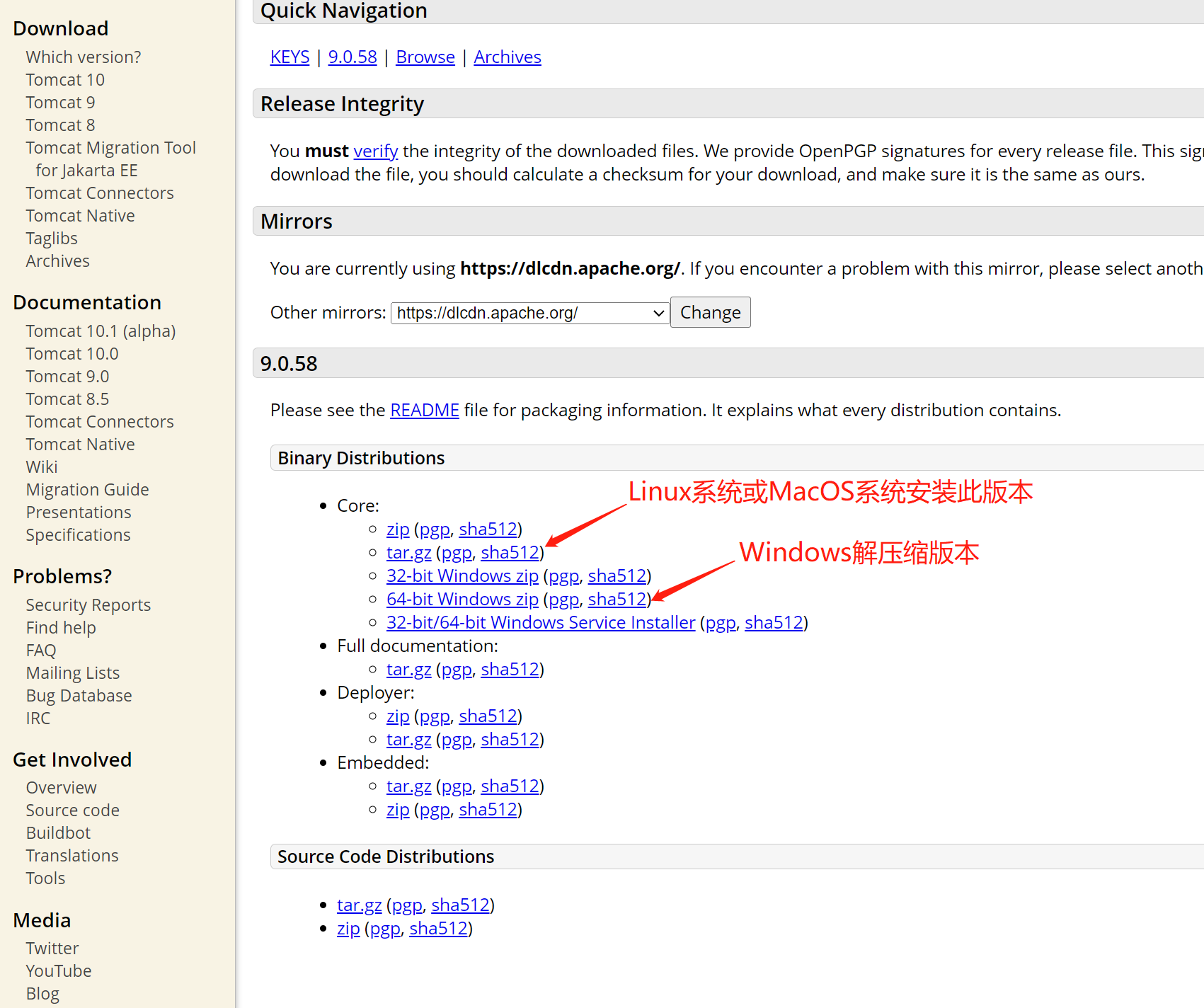The image size is (1204, 1008).
Task: Download the Source Code tar.gz
Action: [x=360, y=905]
